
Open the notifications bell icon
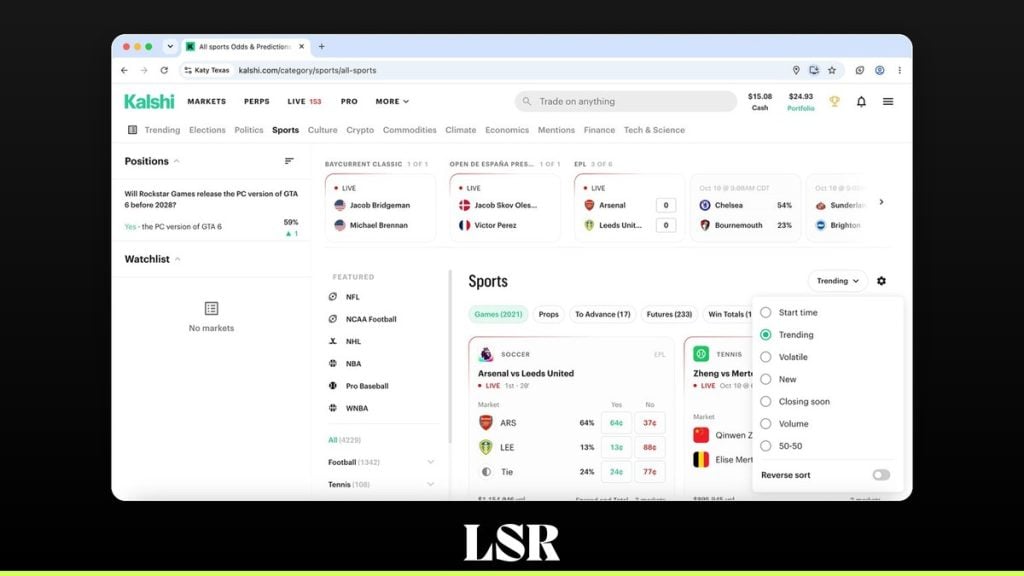pyautogui.click(x=861, y=101)
